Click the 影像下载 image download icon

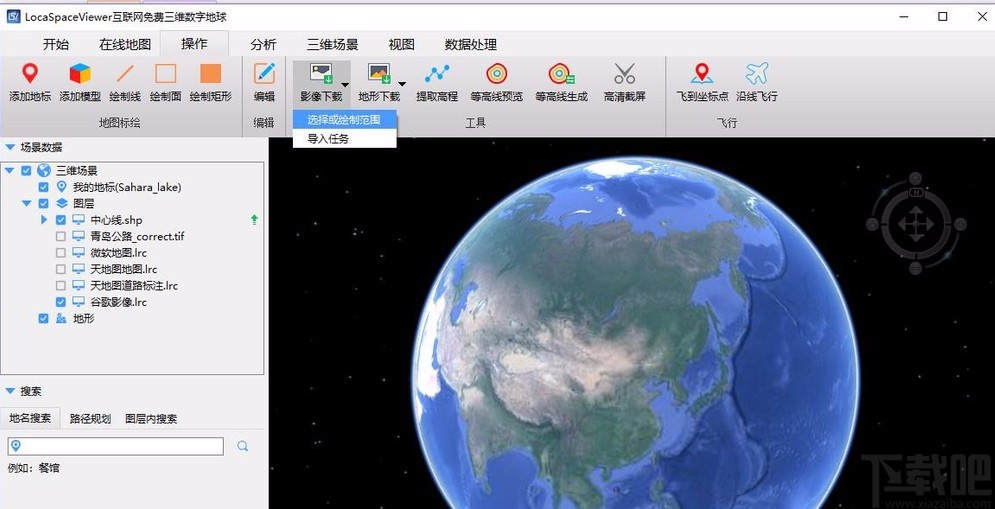pyautogui.click(x=321, y=74)
